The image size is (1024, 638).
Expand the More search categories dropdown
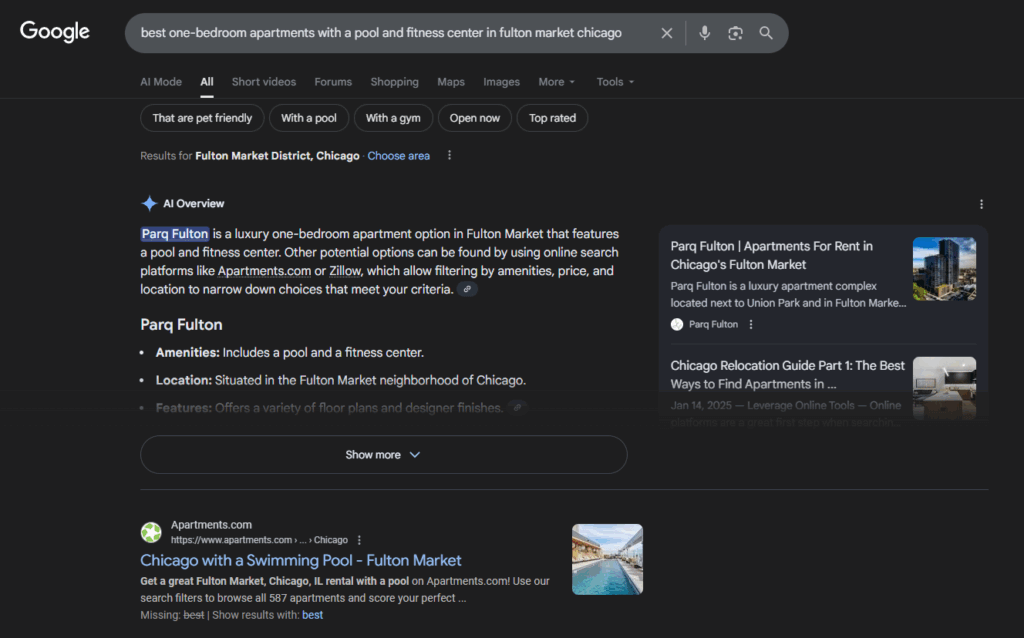(557, 82)
